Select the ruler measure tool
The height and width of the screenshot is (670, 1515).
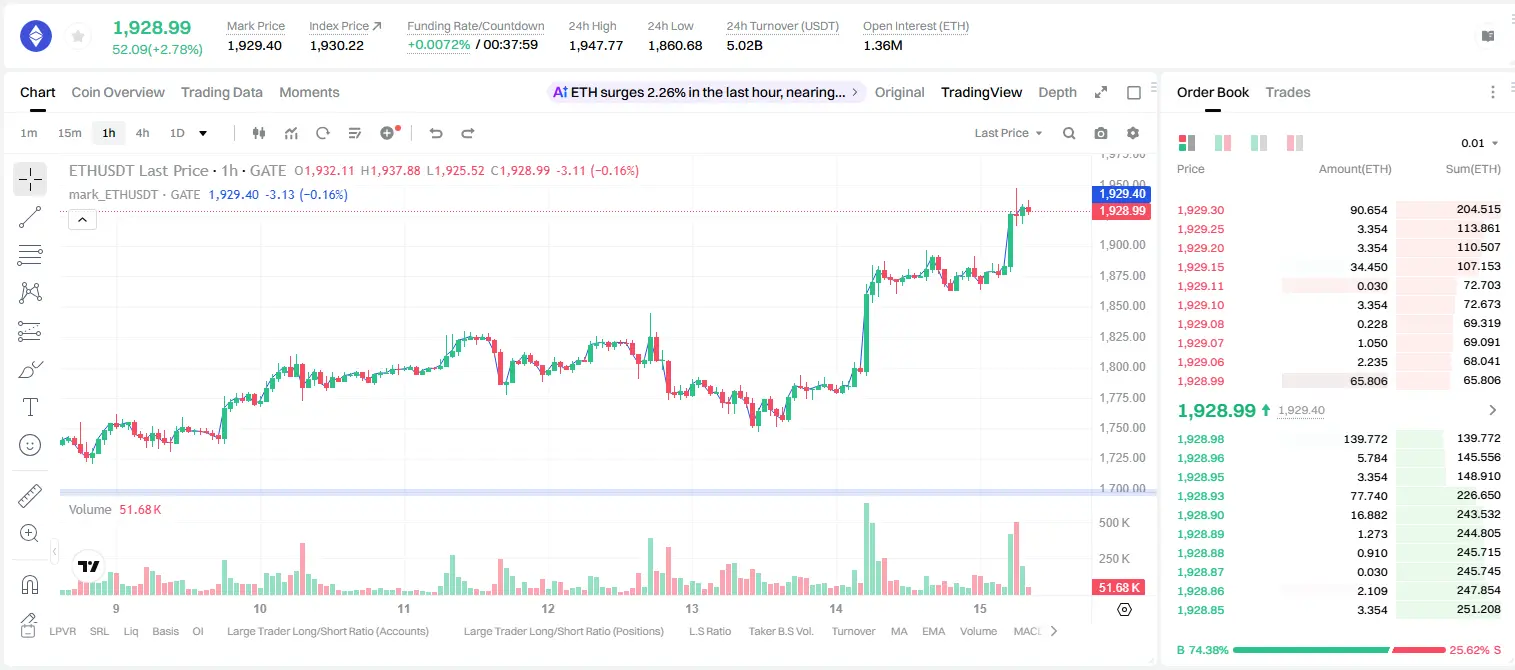30,496
